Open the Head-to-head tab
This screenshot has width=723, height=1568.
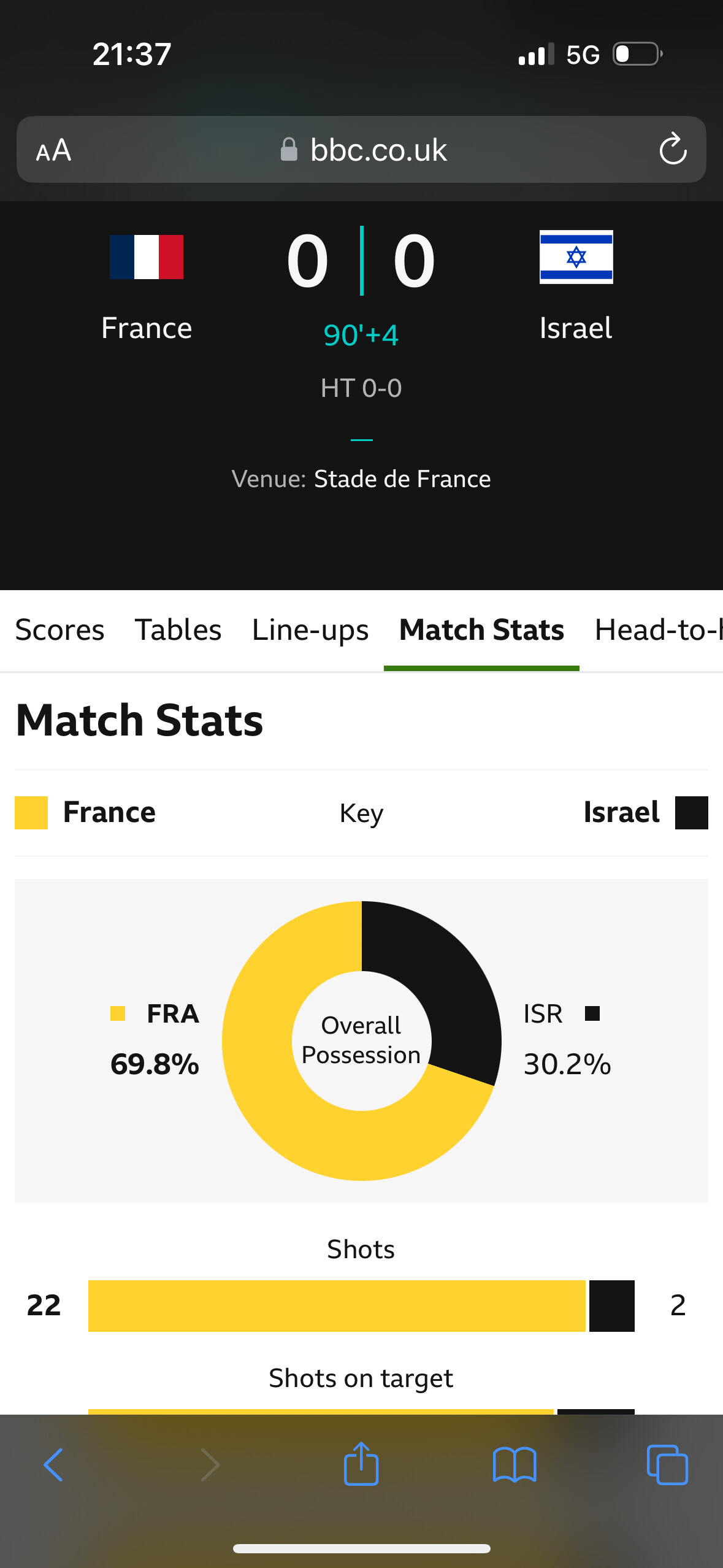coord(657,630)
